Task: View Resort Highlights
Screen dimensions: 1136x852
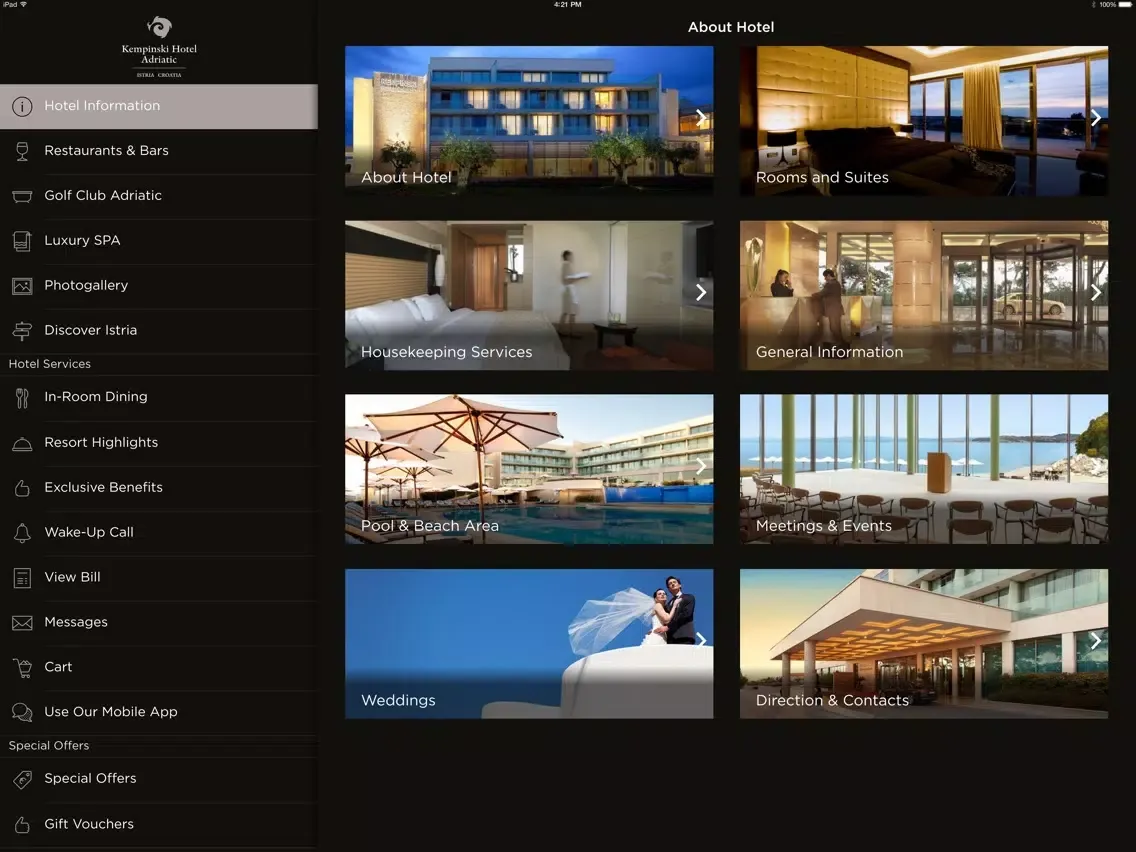Action: pyautogui.click(x=159, y=443)
